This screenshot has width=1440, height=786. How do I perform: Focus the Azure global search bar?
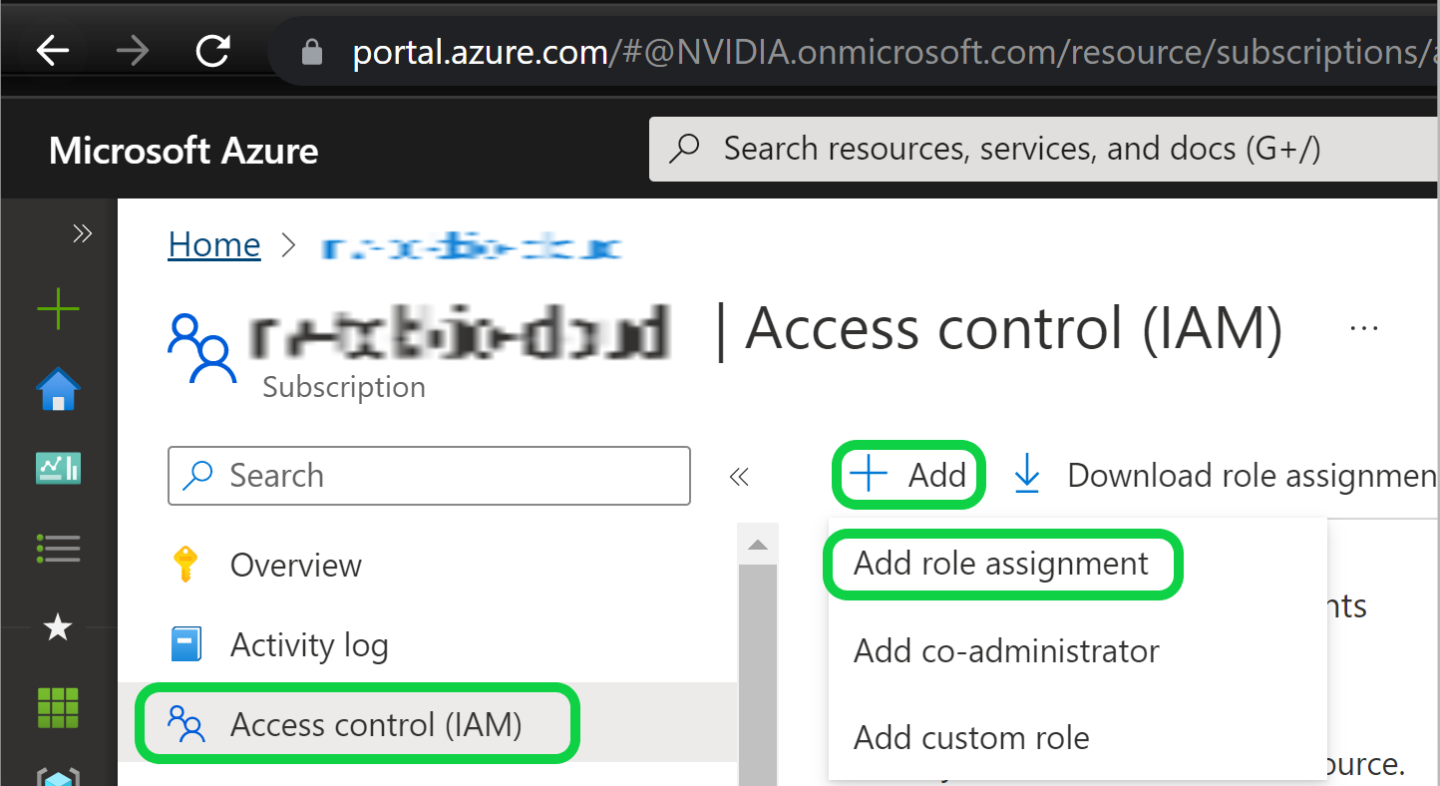coord(1040,150)
